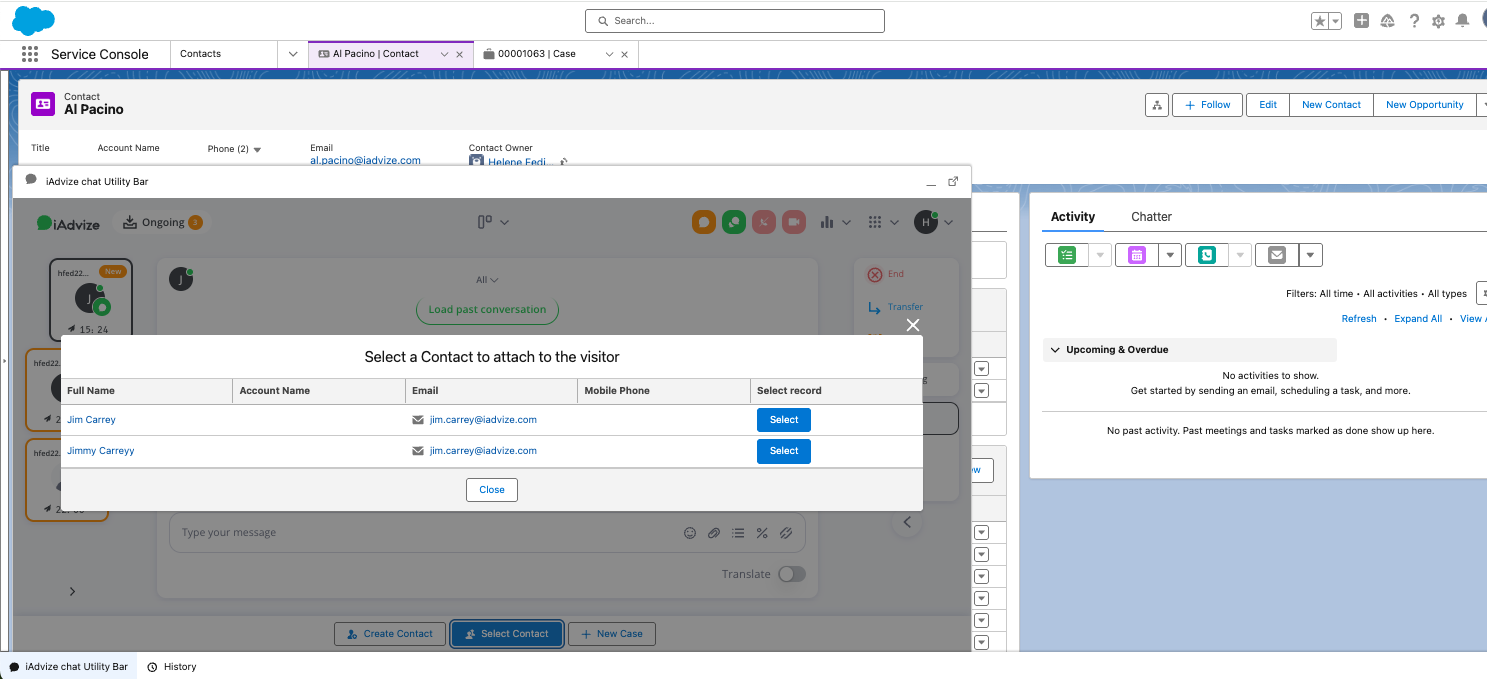
Task: Open al.pacino@iadvize.com email link
Action: (365, 160)
